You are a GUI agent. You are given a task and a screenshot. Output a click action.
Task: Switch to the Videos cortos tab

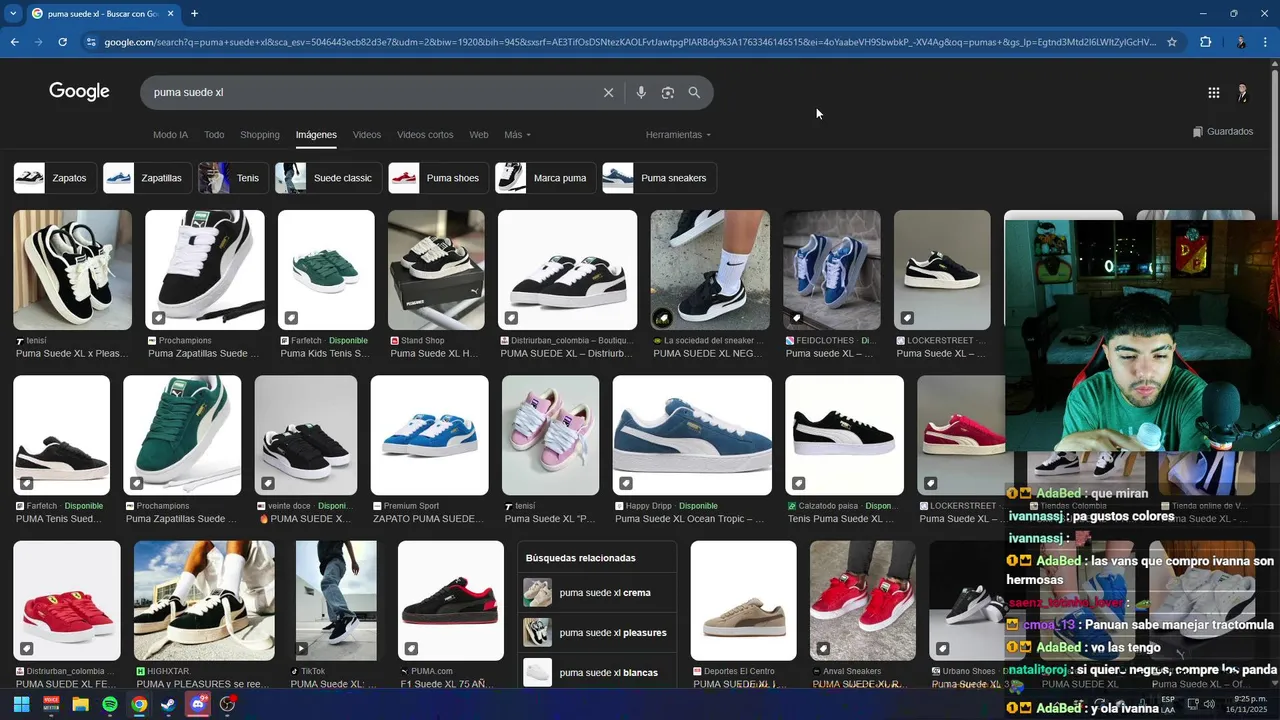pos(425,135)
